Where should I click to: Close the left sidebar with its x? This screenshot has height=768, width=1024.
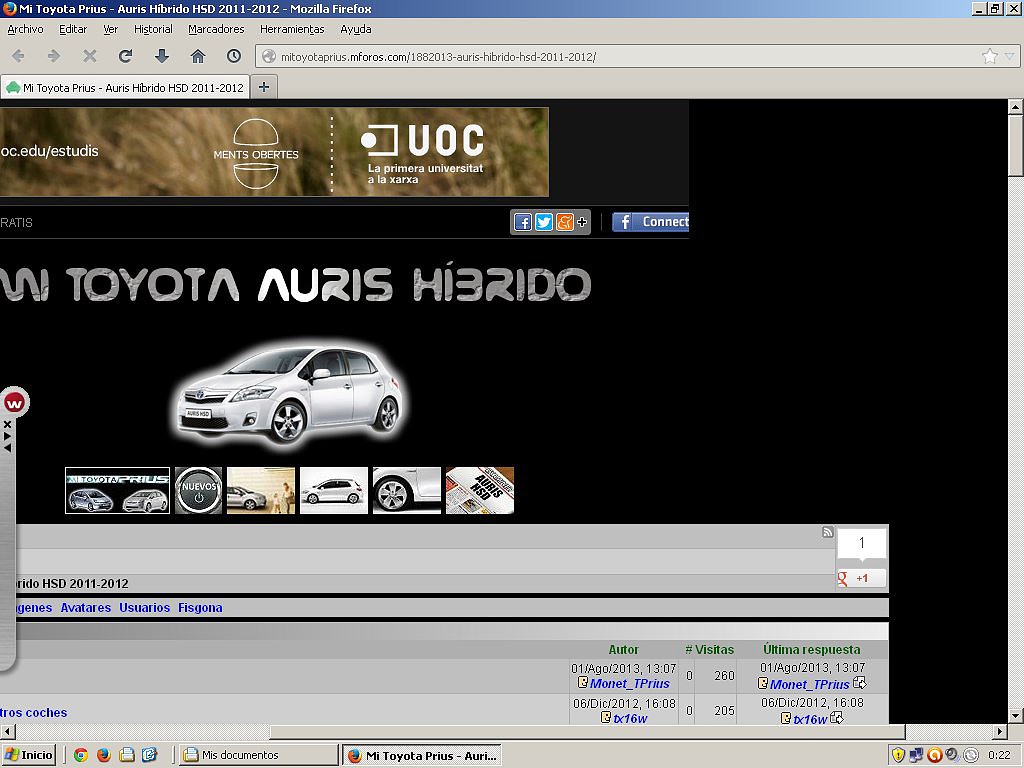[8, 424]
